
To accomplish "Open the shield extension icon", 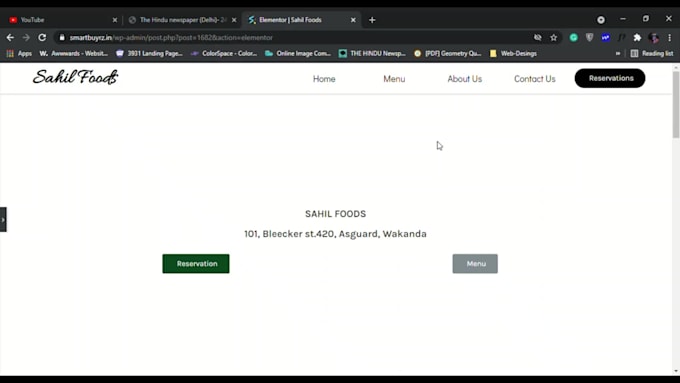I will click(589, 38).
